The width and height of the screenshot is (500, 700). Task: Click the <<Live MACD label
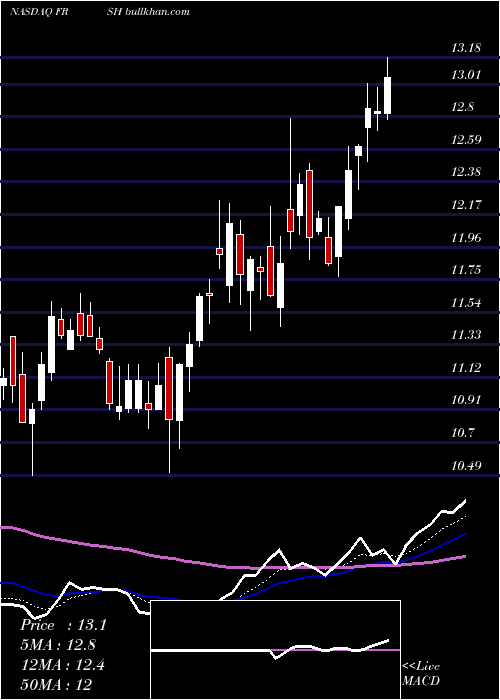click(421, 673)
